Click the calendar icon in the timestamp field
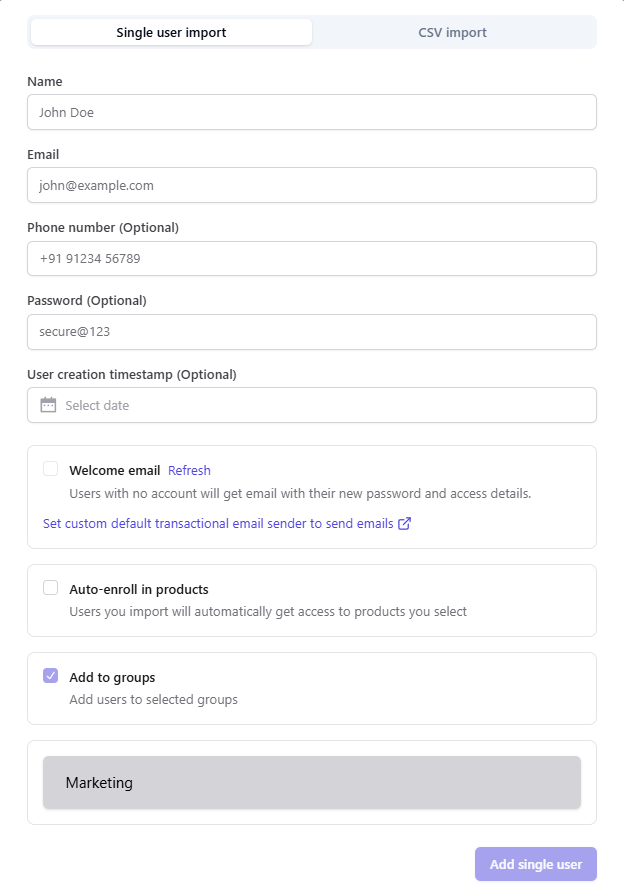624x892 pixels. [x=48, y=405]
